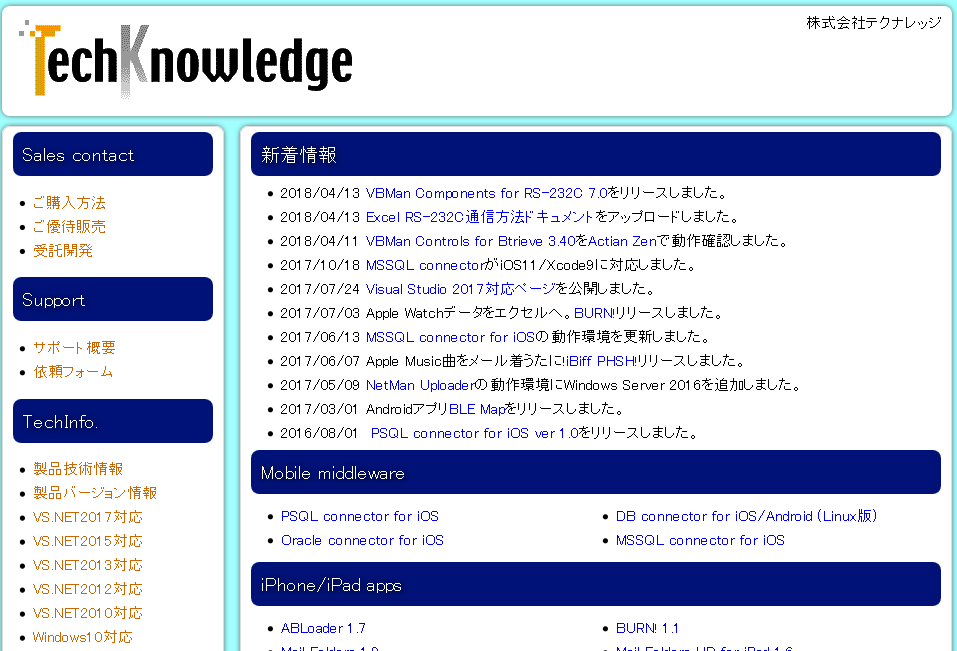Click the Mobile middleware section header
Viewport: 957px width, 651px height.
coord(596,472)
